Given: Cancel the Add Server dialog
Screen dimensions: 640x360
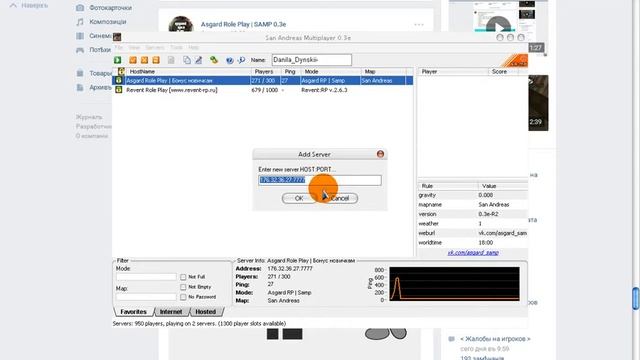Looking at the screenshot, I should (x=340, y=198).
